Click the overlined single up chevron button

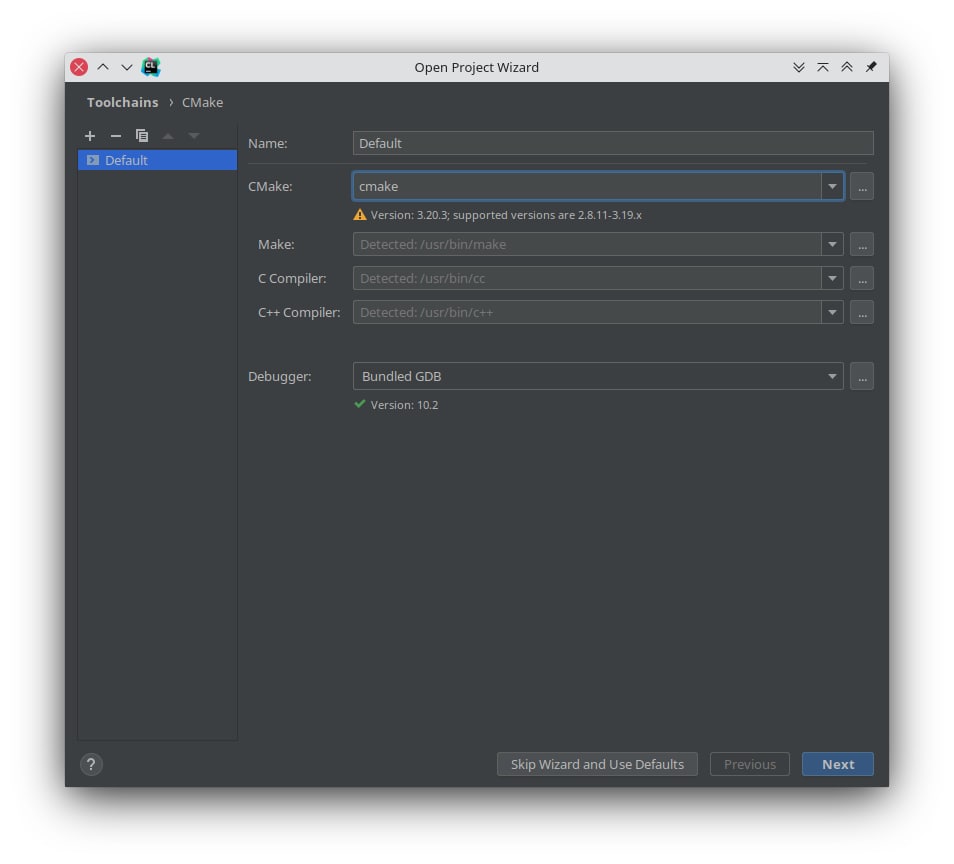tap(823, 67)
